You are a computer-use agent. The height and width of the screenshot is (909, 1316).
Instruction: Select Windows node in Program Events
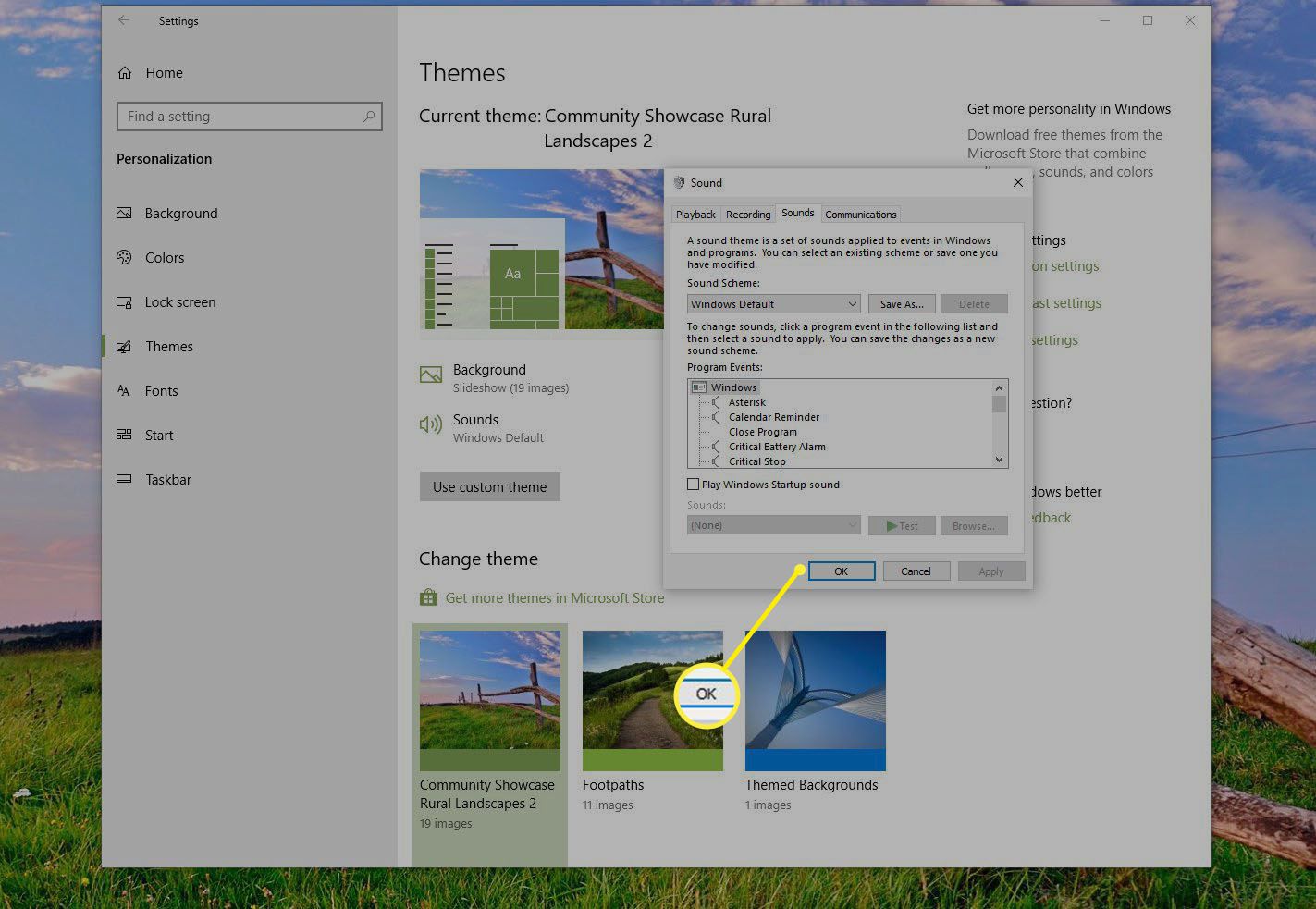733,387
